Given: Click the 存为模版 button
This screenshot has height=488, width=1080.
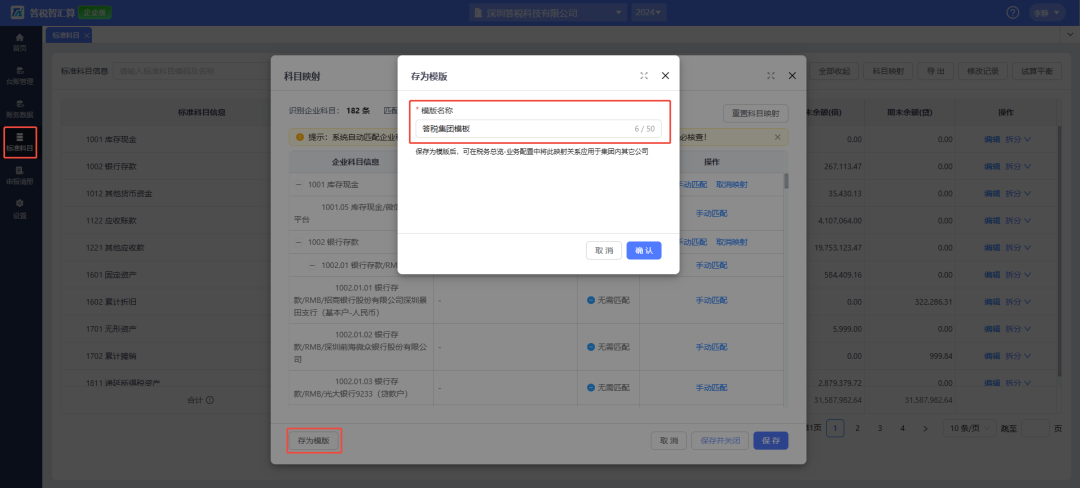Looking at the screenshot, I should pyautogui.click(x=314, y=441).
